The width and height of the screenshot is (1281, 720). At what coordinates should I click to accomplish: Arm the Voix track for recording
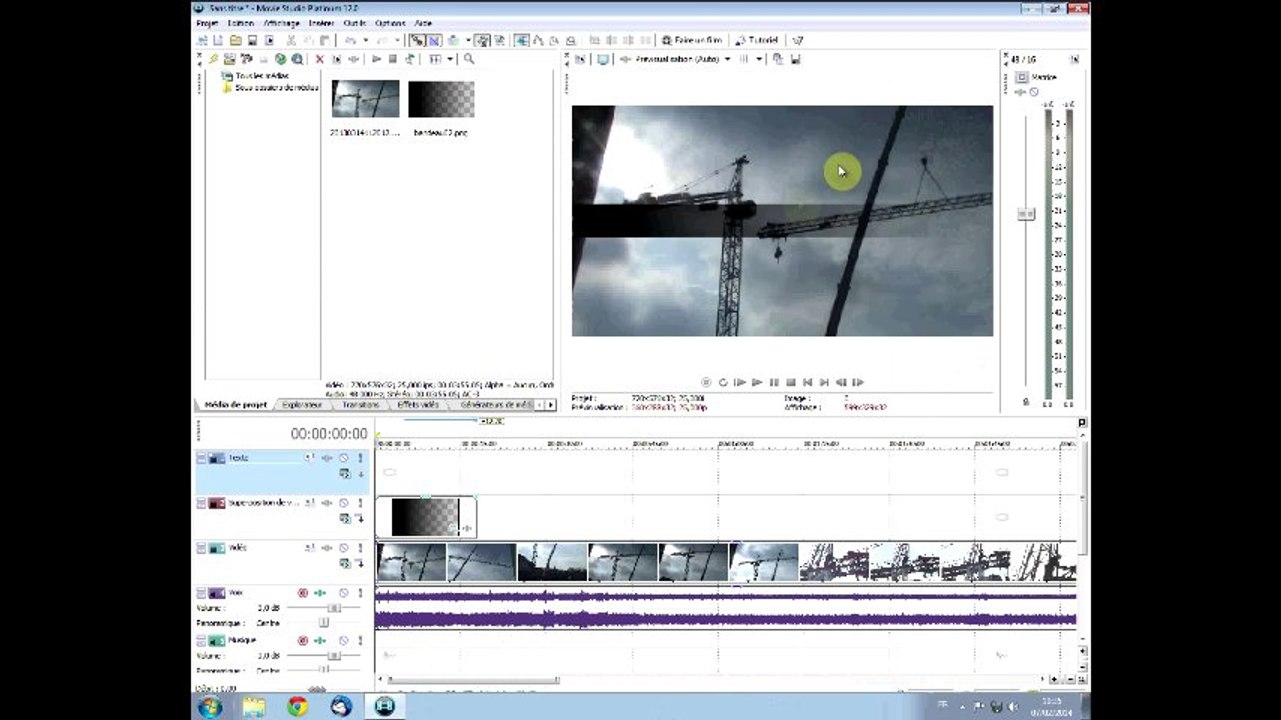(303, 593)
